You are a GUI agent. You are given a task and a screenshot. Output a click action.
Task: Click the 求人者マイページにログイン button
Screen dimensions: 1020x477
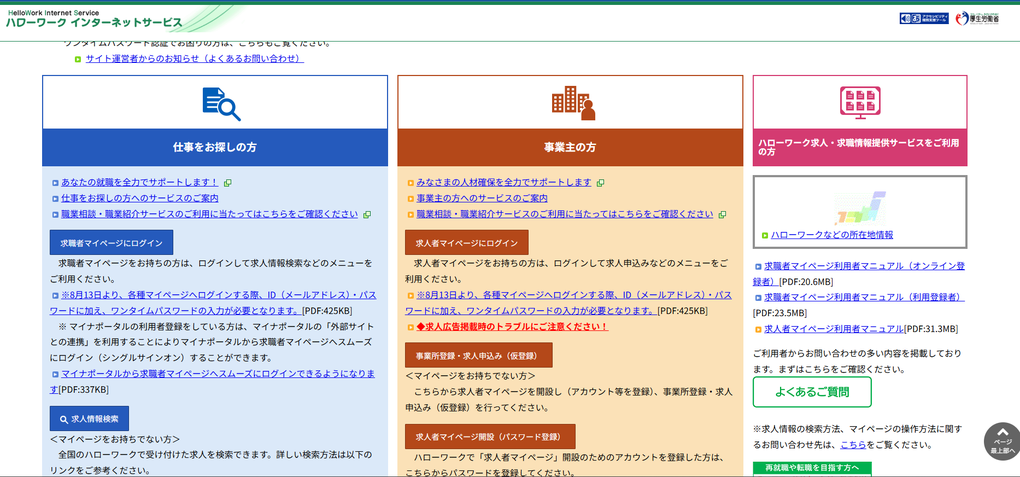tap(466, 243)
